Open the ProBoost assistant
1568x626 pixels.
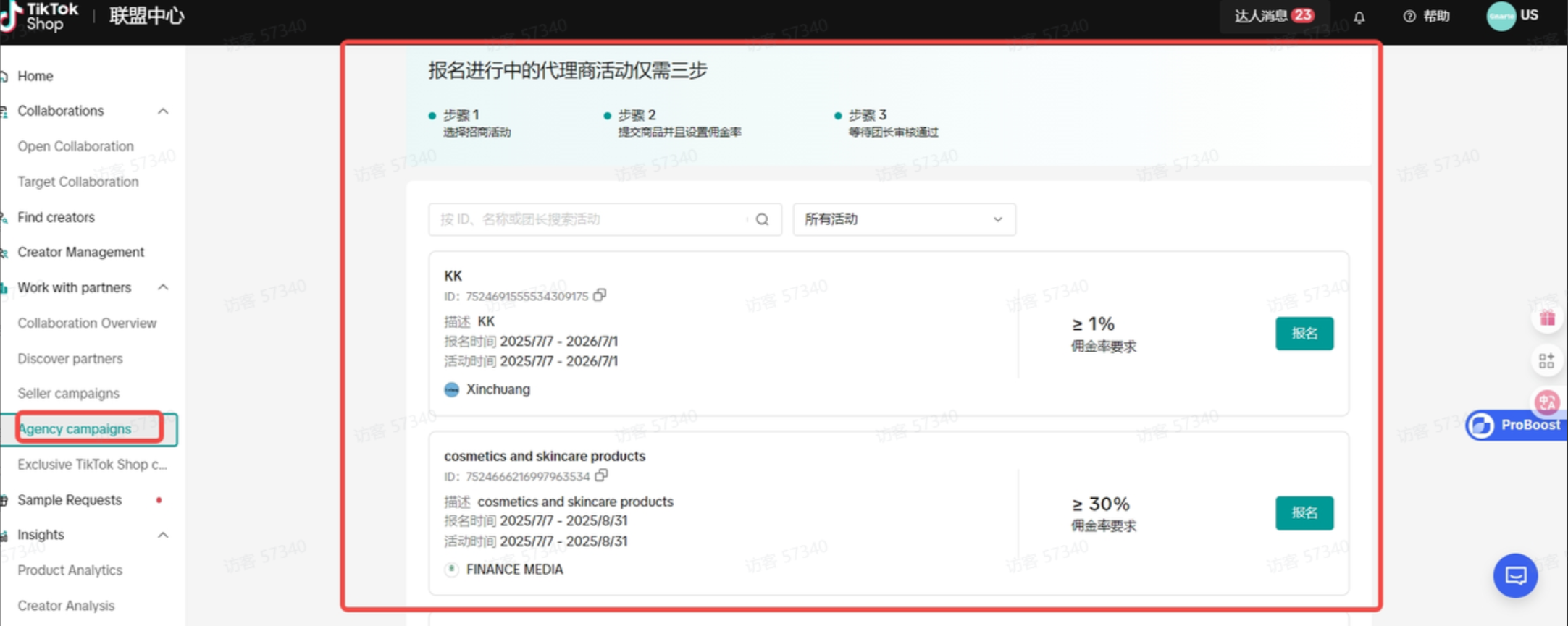tap(1517, 425)
